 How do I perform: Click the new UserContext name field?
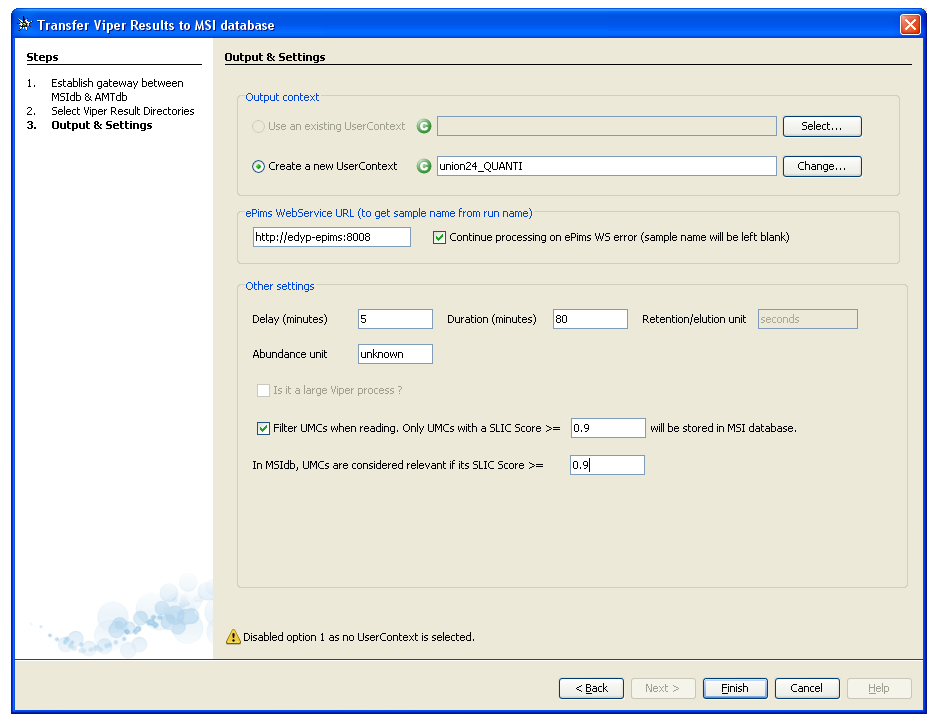coord(606,166)
